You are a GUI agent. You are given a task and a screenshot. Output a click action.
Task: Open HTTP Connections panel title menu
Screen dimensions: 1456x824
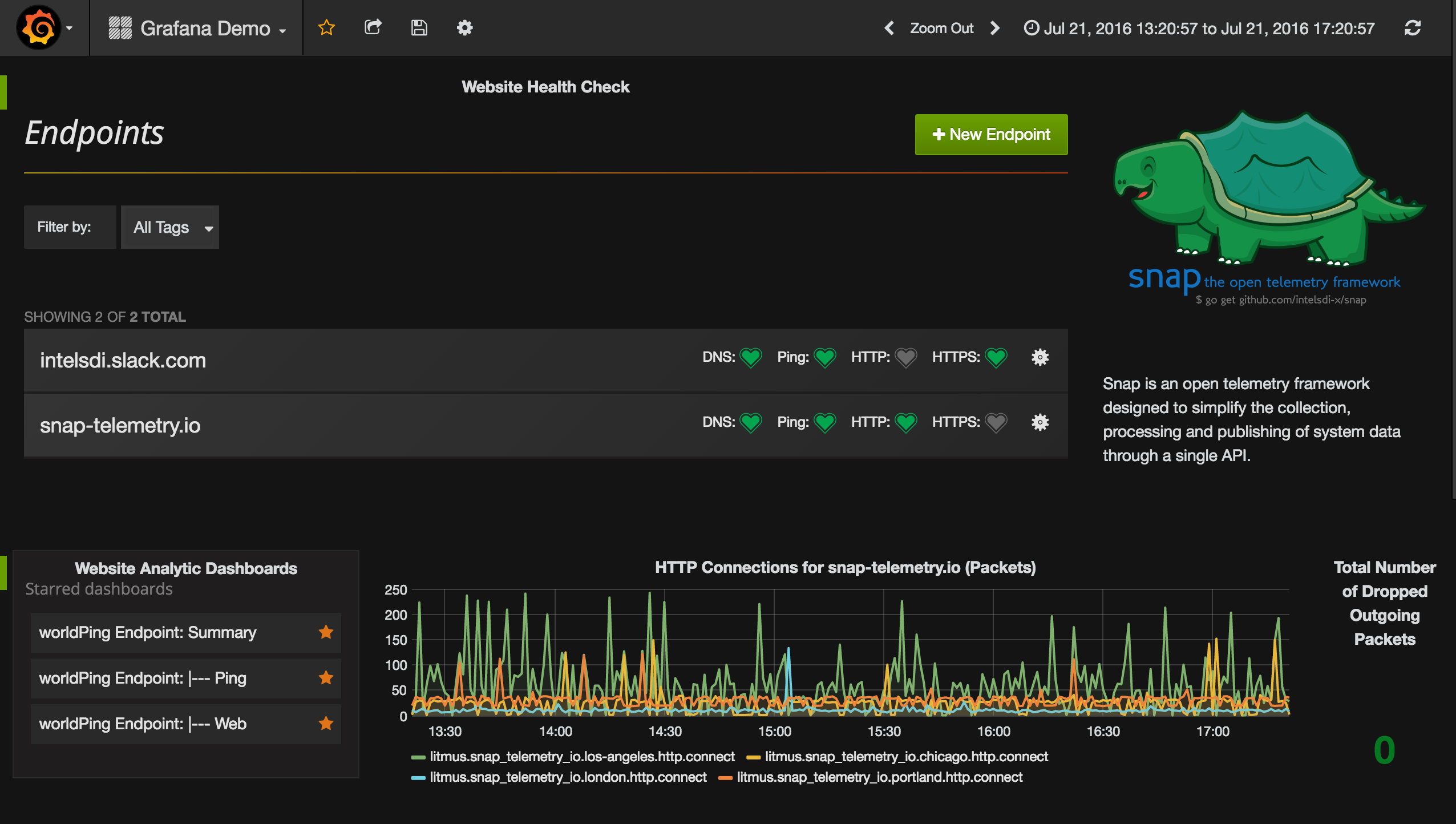(x=845, y=567)
